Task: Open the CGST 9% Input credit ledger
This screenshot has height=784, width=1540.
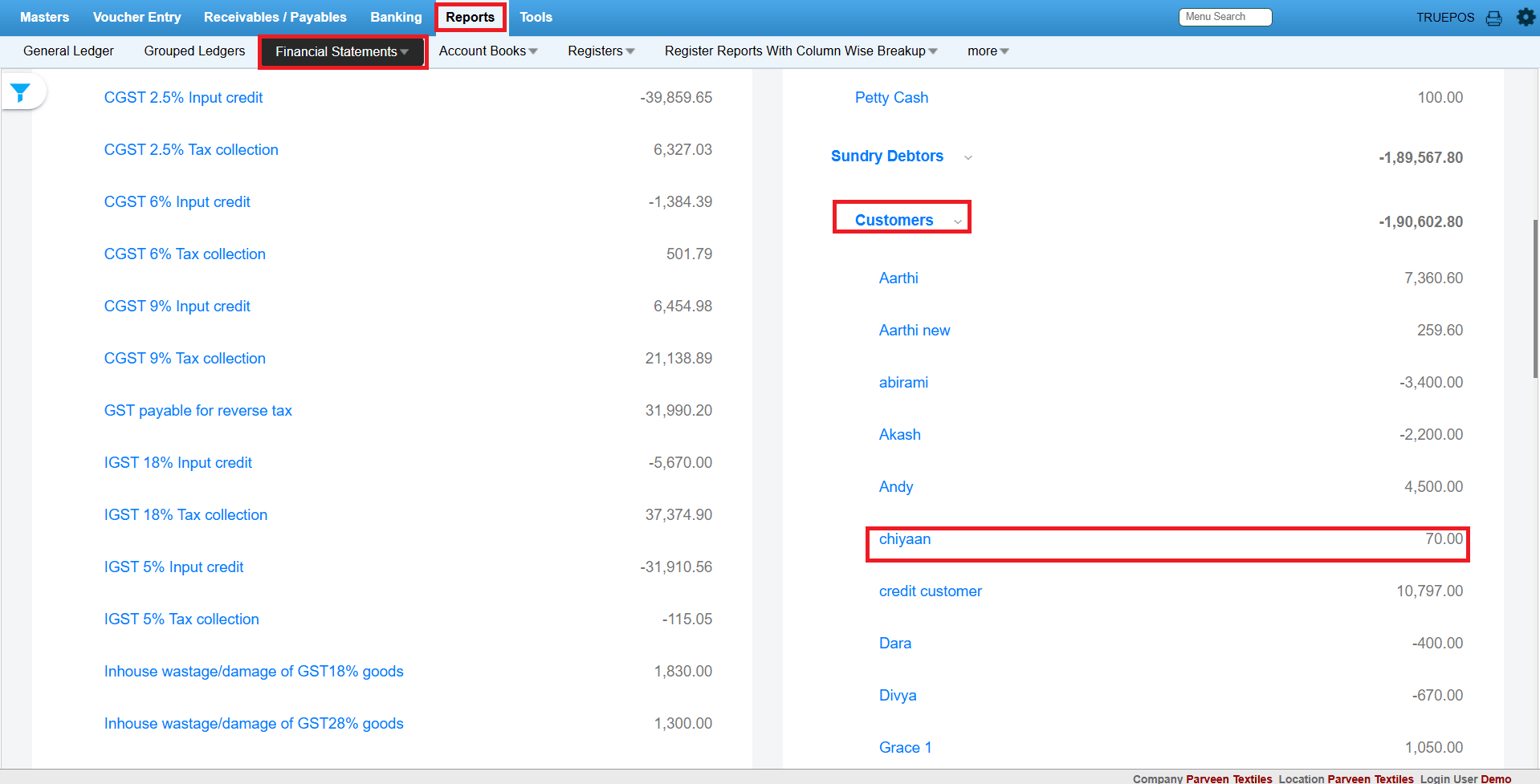Action: pos(177,307)
